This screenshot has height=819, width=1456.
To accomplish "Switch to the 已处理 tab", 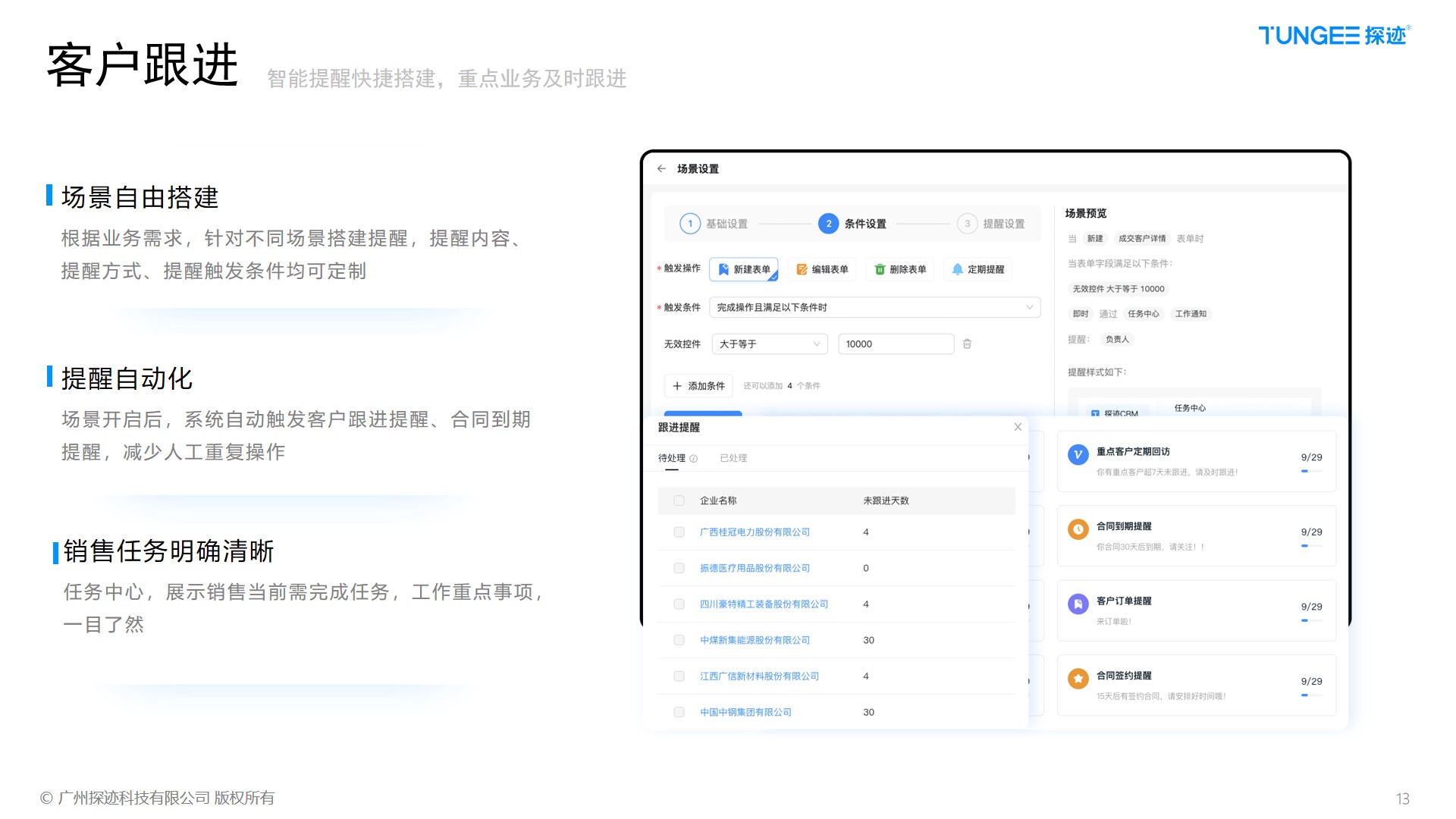I will tap(733, 458).
